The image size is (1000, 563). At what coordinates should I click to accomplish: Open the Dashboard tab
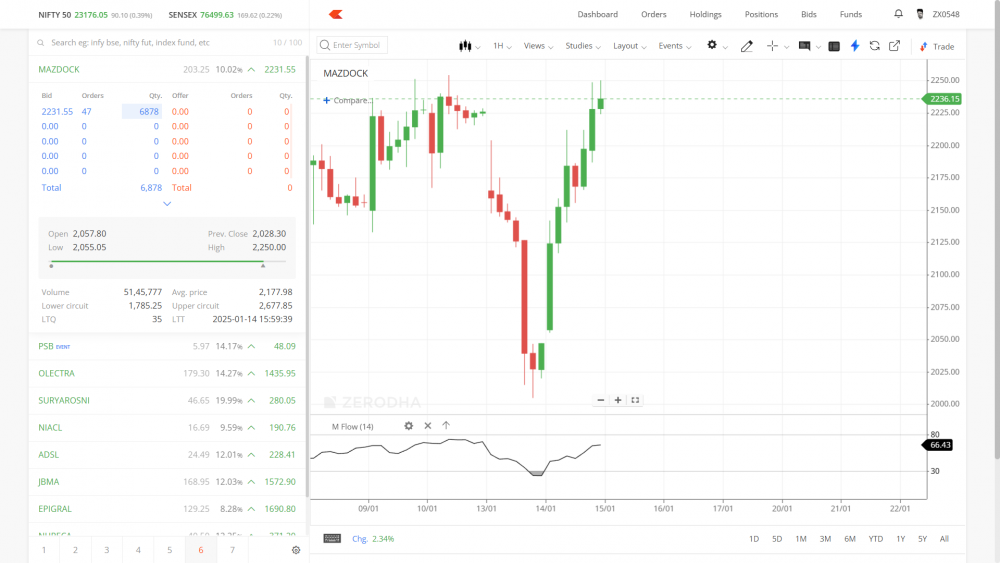click(x=598, y=14)
